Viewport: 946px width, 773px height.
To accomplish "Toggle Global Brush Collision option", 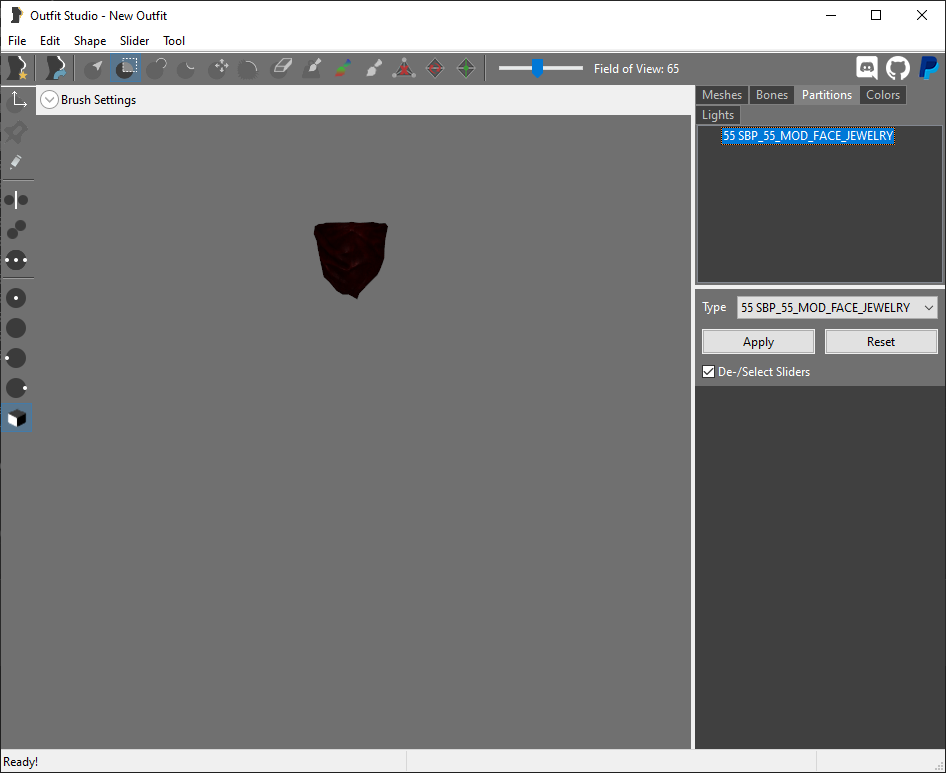I will 16,260.
